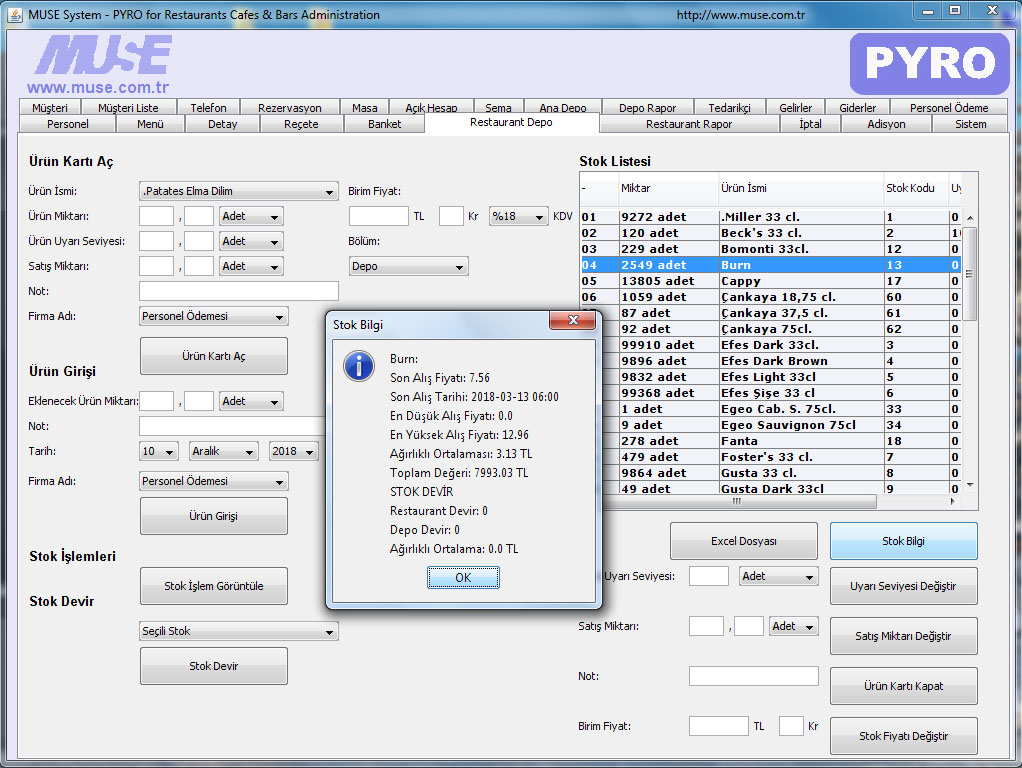Open the Tarih day dropdown
The width and height of the screenshot is (1022, 768).
click(159, 451)
